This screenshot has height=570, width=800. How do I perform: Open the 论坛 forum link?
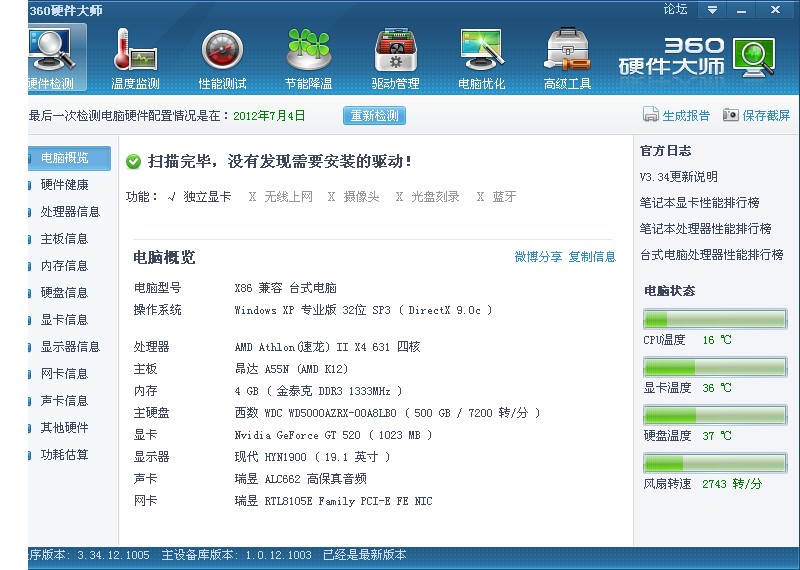coord(675,9)
